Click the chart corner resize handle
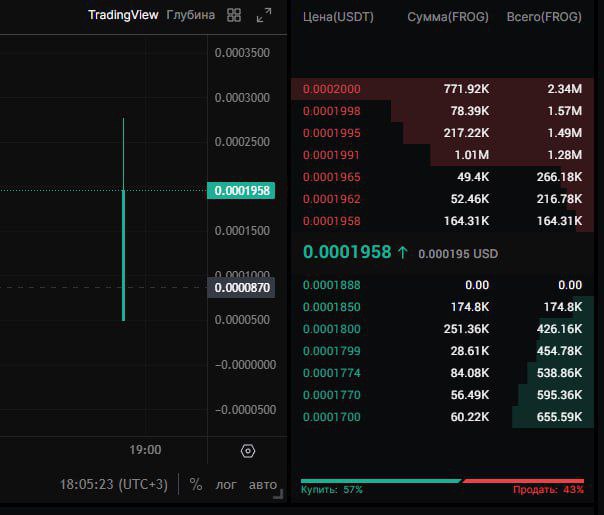604x515 pixels. click(279, 495)
